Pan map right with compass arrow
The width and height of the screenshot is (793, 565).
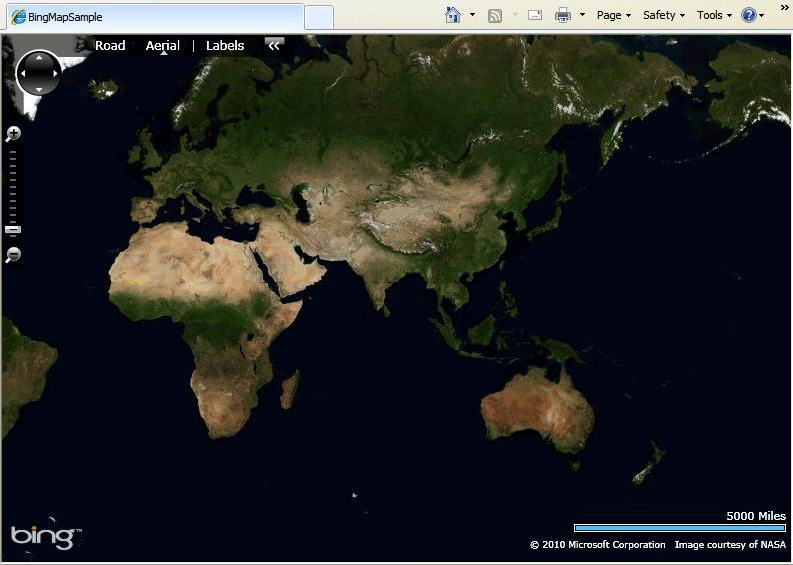point(55,73)
